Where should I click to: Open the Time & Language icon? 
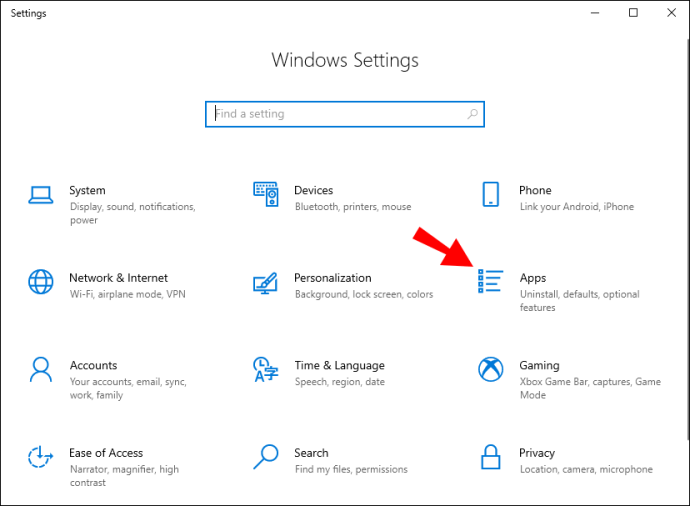tap(266, 369)
